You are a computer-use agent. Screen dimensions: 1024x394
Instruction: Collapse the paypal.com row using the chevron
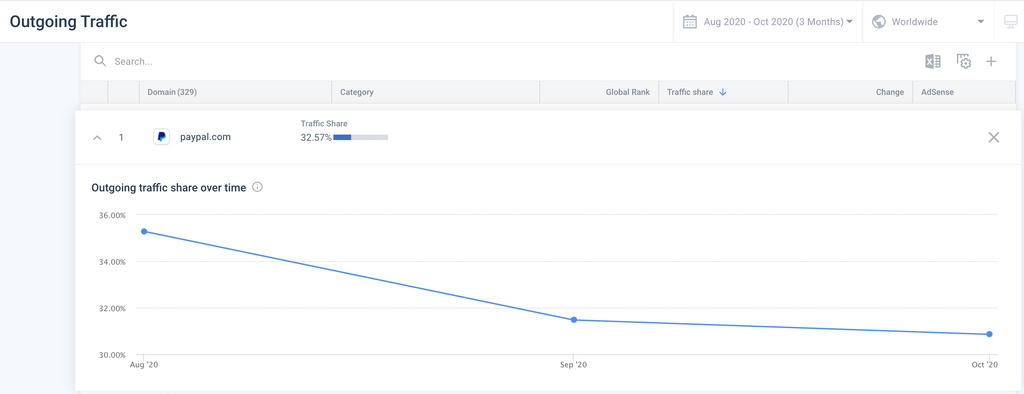click(97, 138)
